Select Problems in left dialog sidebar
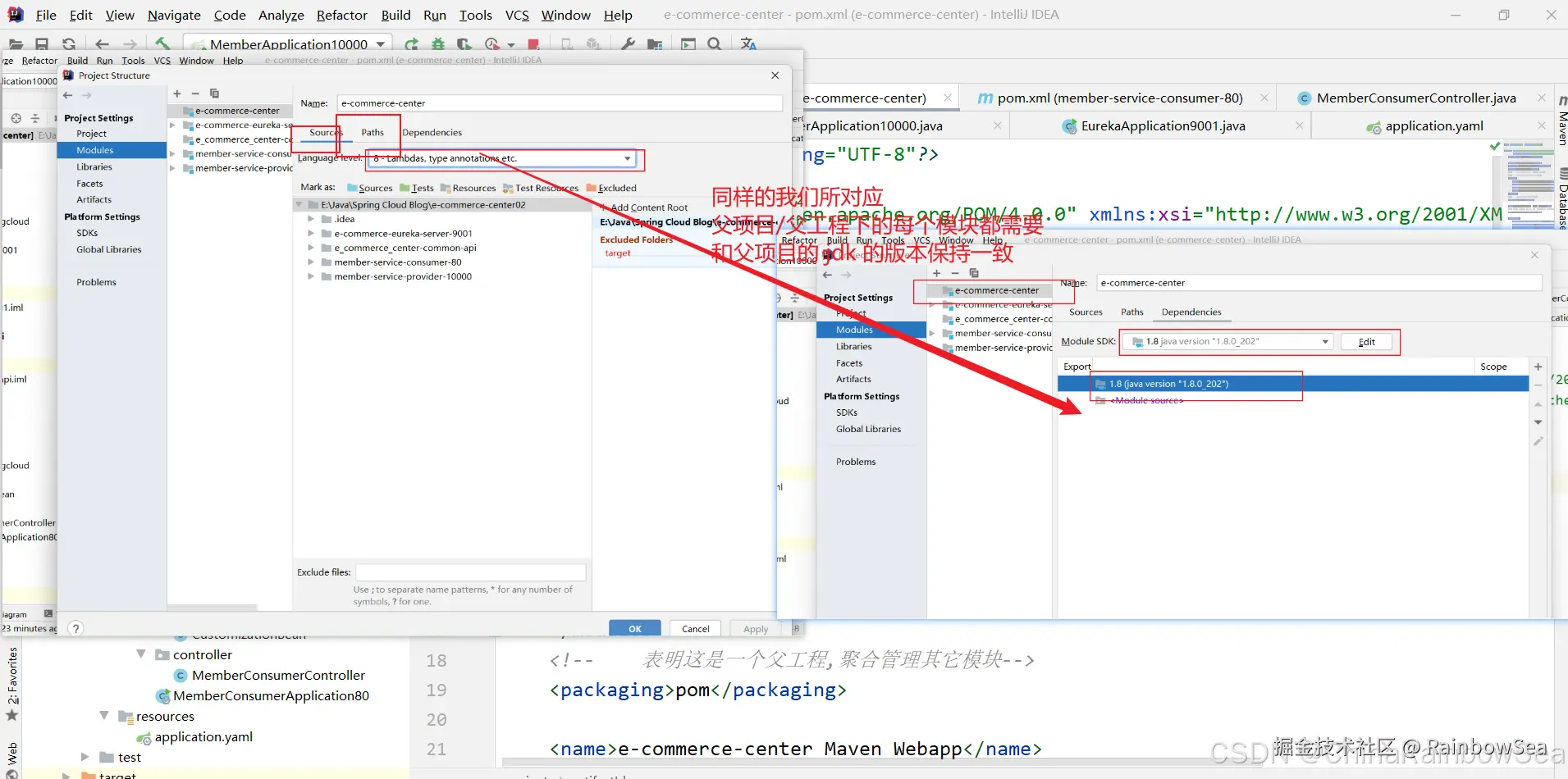Image resolution: width=1568 pixels, height=779 pixels. 97,282
